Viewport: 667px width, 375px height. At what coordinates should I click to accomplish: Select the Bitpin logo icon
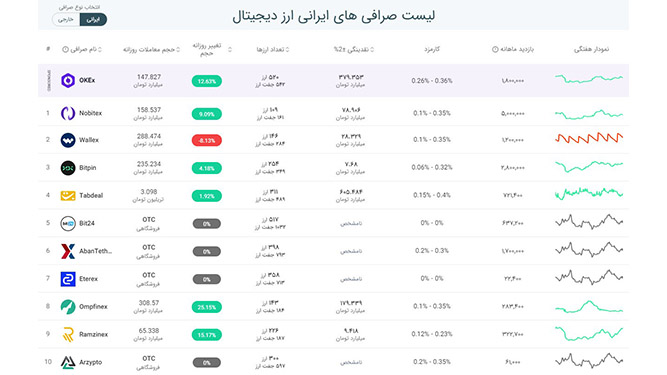68,168
